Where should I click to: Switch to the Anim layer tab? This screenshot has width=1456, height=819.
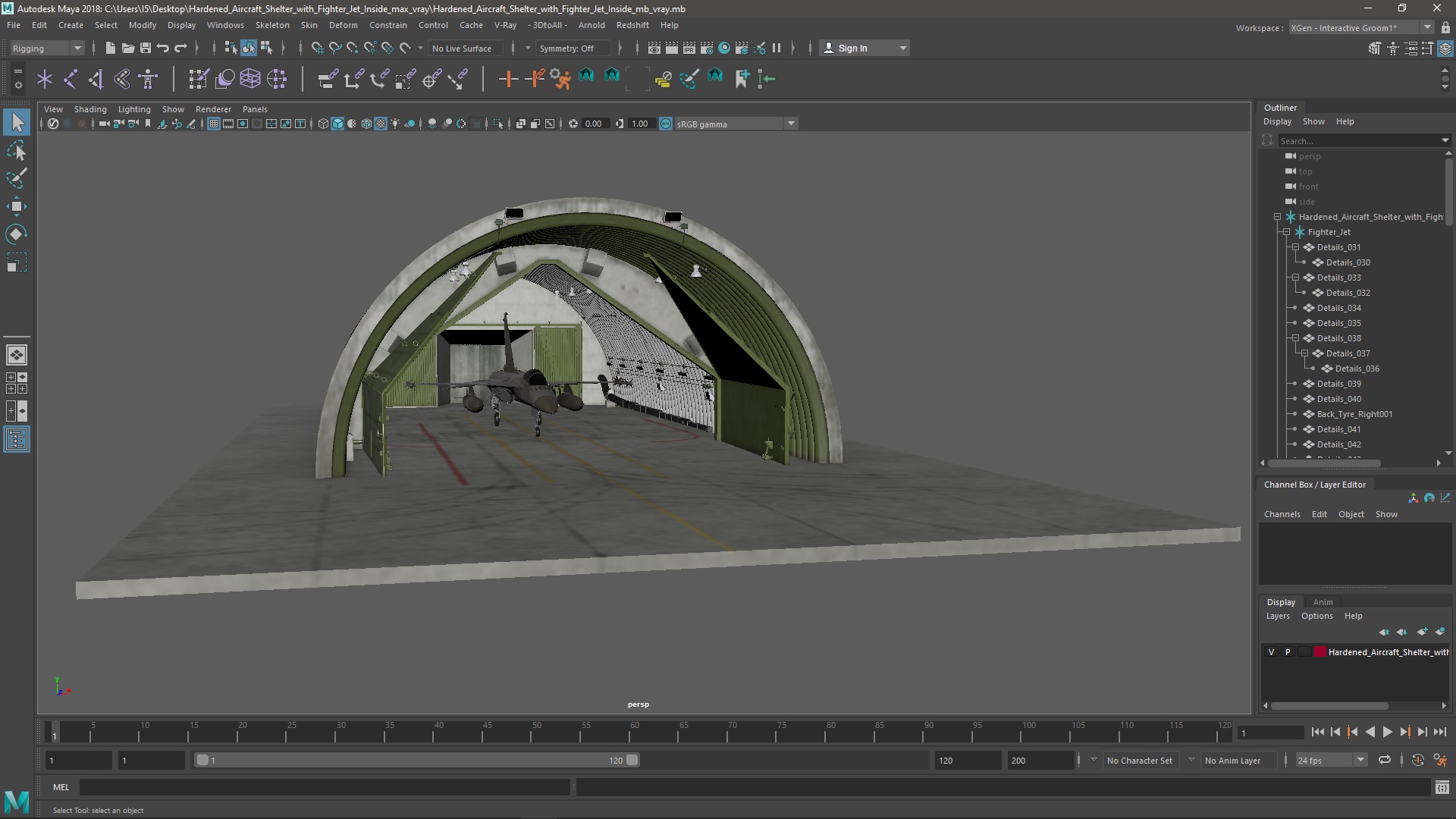(1323, 602)
